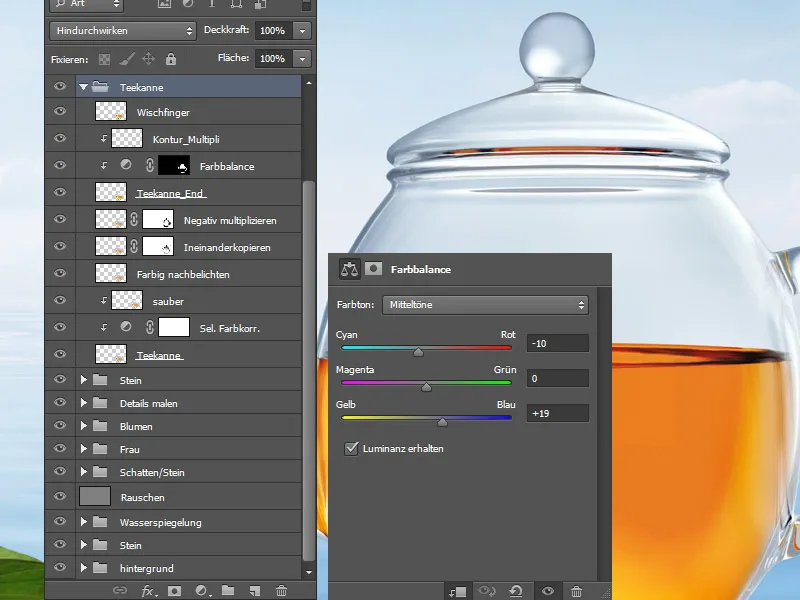Lock image pixels brush icon

[x=127, y=59]
